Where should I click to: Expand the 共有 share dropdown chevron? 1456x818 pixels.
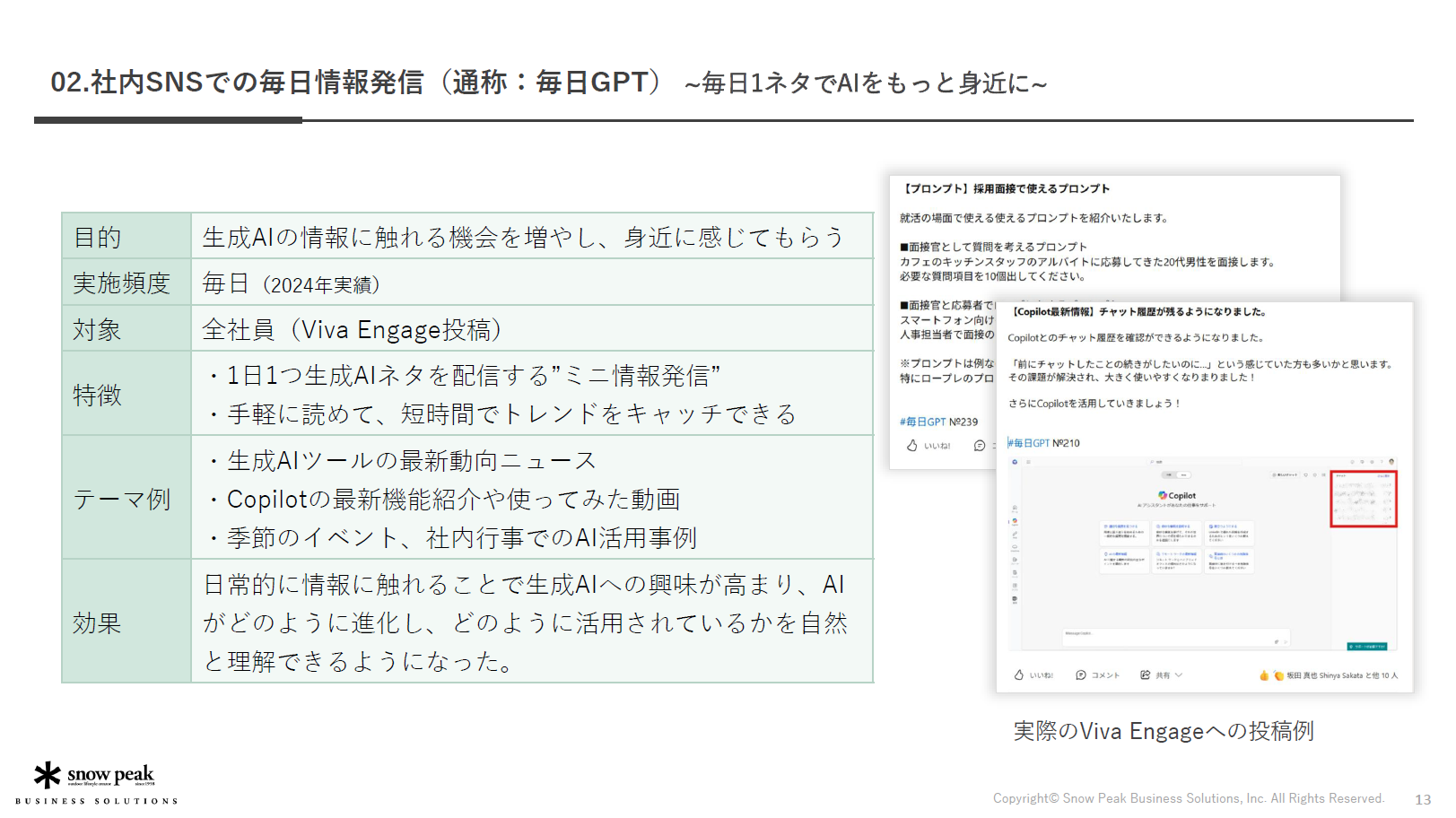[x=1179, y=675]
